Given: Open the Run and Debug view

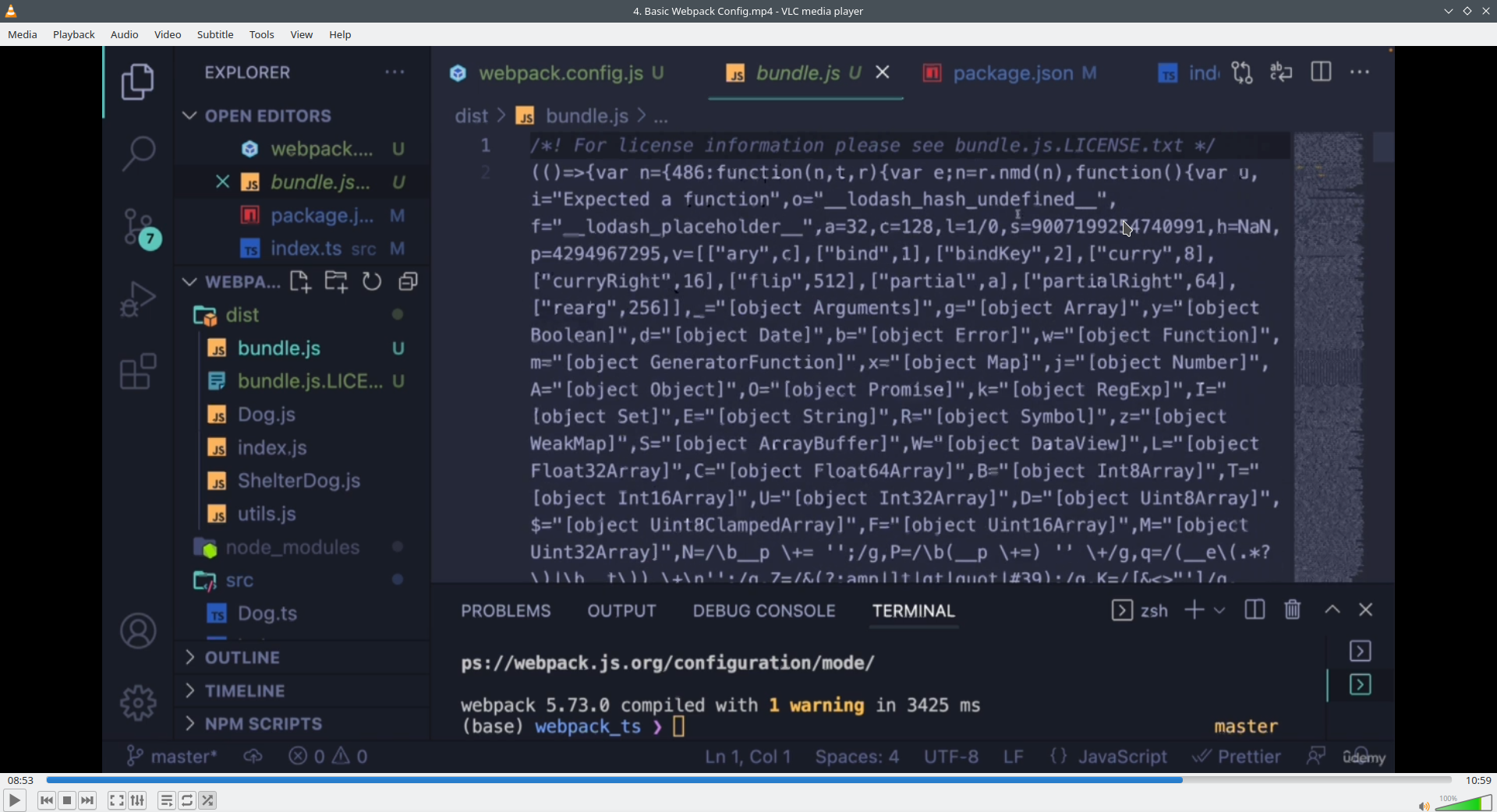Looking at the screenshot, I should point(138,299).
